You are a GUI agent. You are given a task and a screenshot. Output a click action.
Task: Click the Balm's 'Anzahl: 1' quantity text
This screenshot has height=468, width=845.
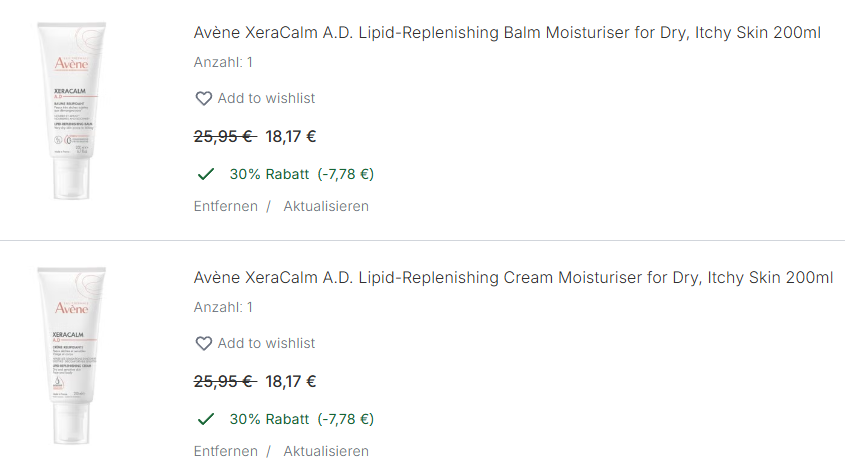(223, 62)
